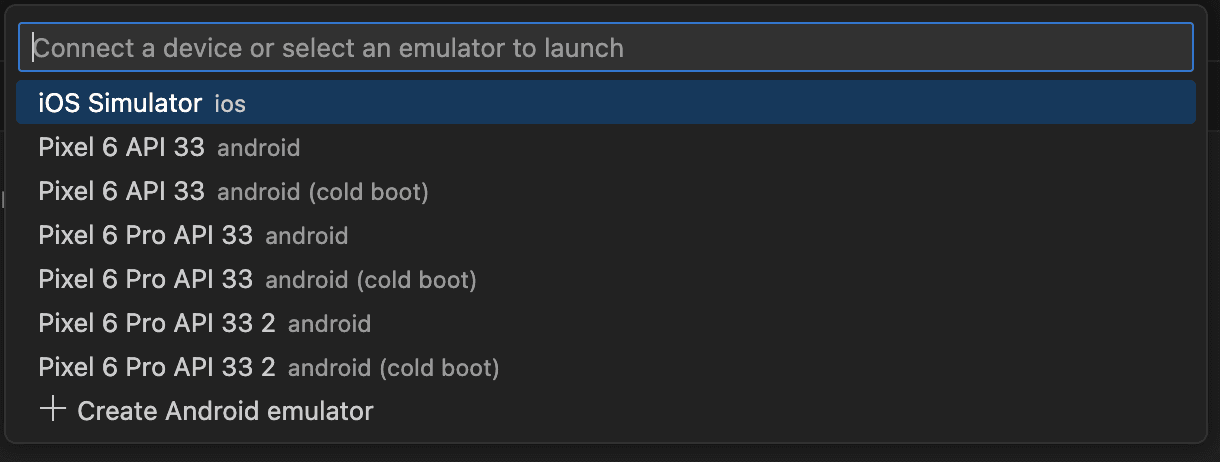Select the highlighted iOS Simulator entry
The width and height of the screenshot is (1220, 462).
point(605,103)
